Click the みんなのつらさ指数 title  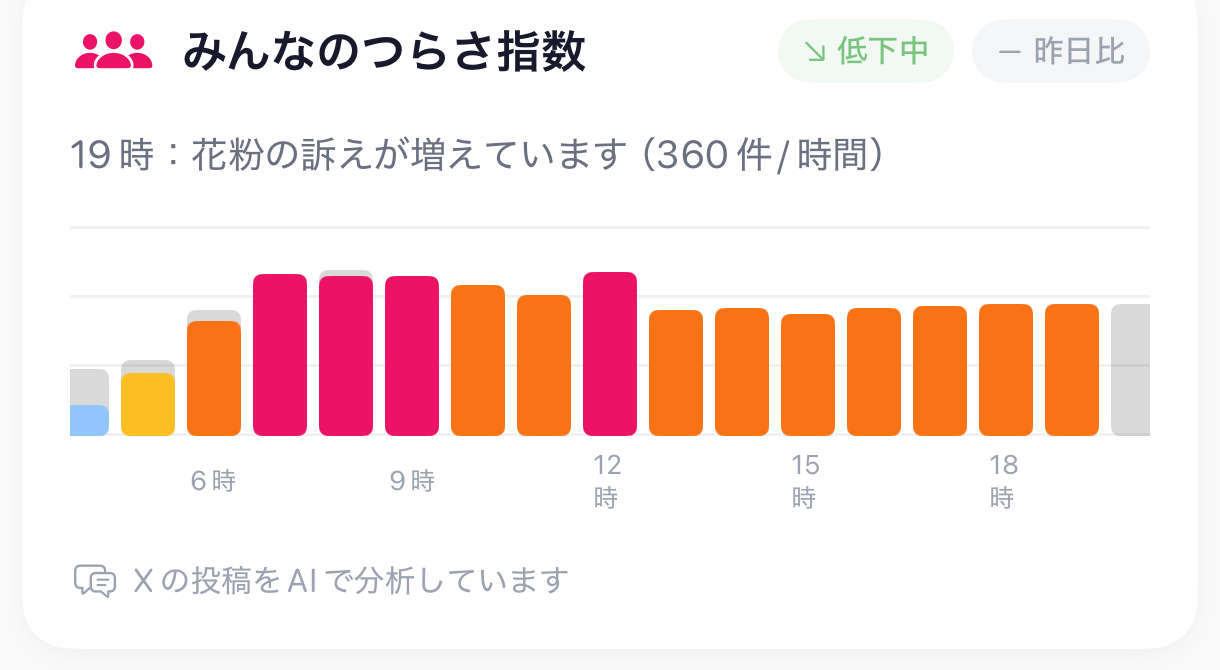coord(383,52)
